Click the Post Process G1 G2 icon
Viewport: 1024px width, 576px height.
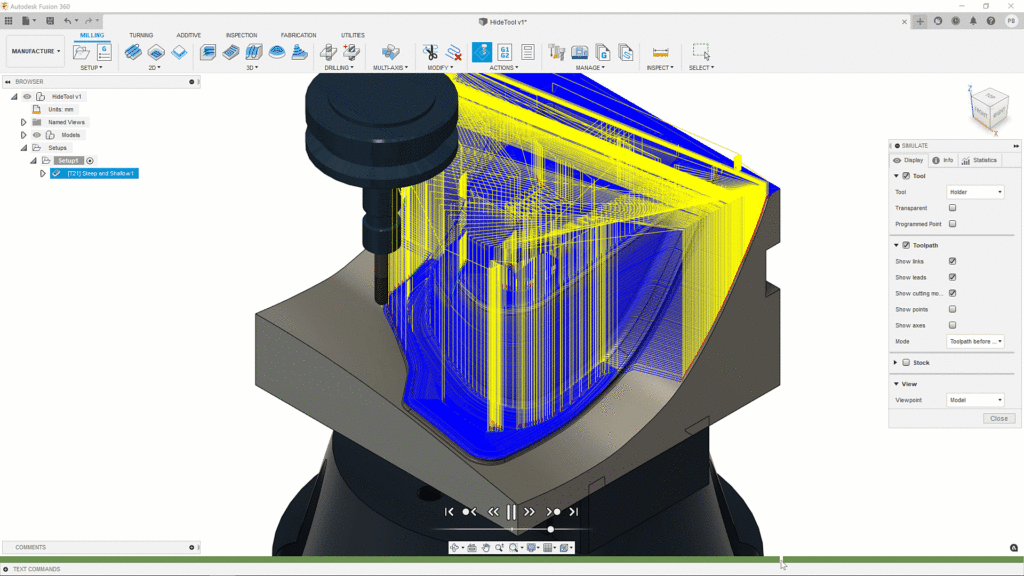tap(505, 52)
